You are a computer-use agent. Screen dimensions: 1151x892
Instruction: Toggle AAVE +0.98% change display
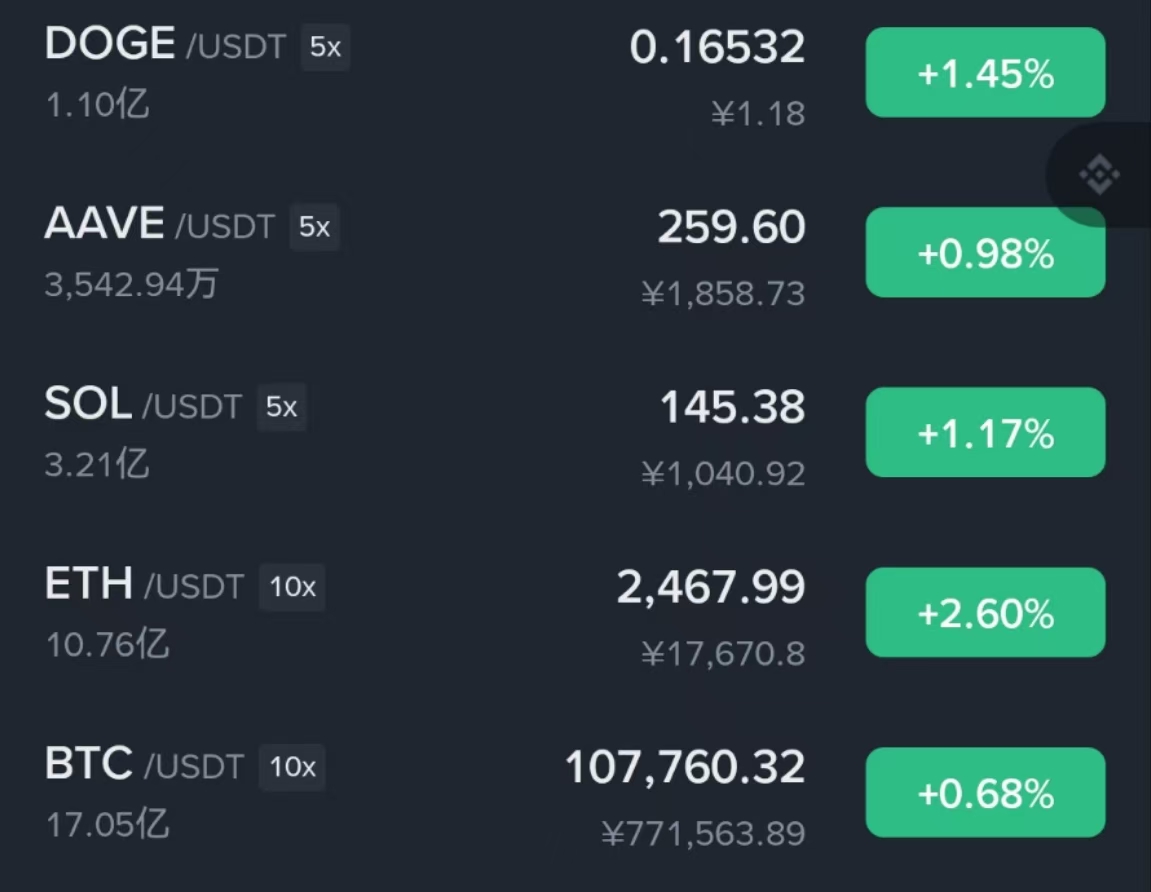tap(985, 253)
